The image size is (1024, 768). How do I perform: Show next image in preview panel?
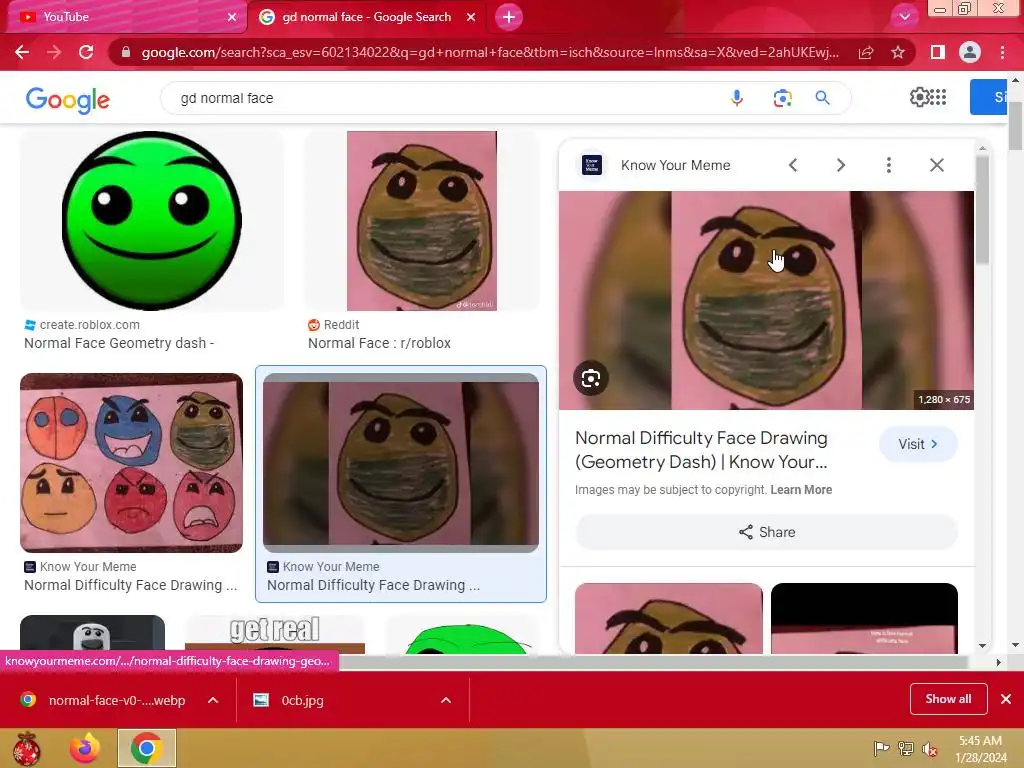[x=841, y=165]
